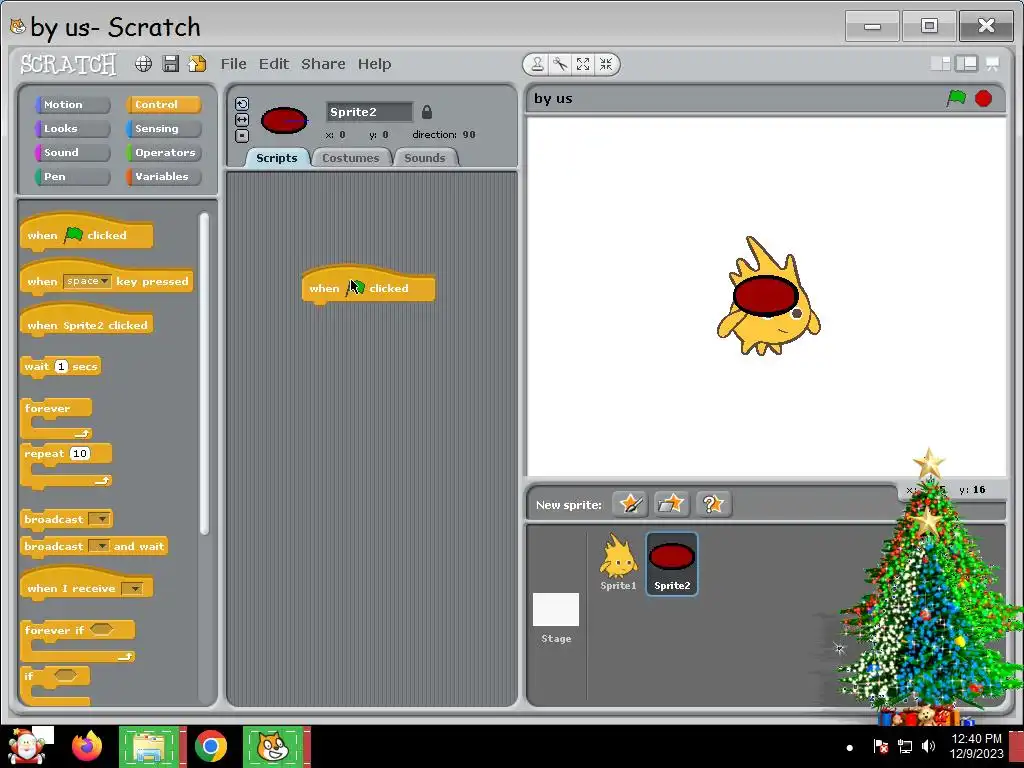Open the Looks blocks category
Screen dimensions: 1024x768
click(x=72, y=129)
